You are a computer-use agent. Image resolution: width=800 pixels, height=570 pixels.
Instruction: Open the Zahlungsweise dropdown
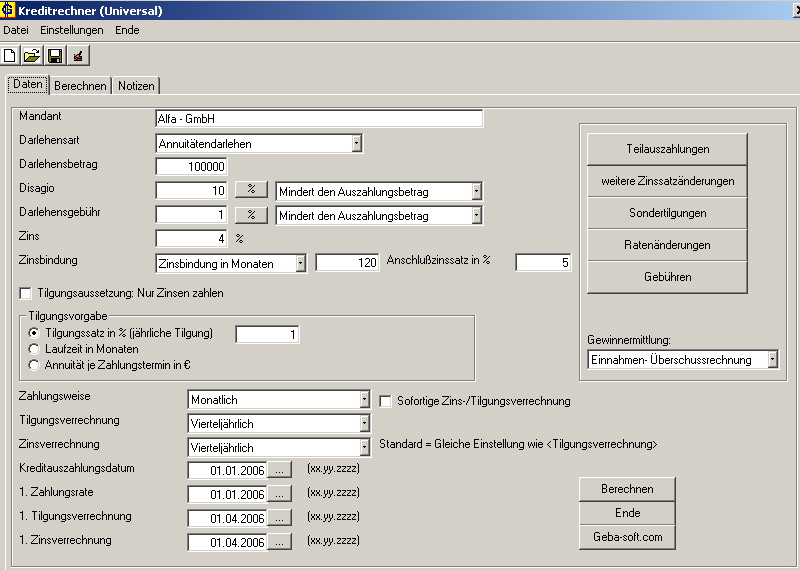point(364,400)
